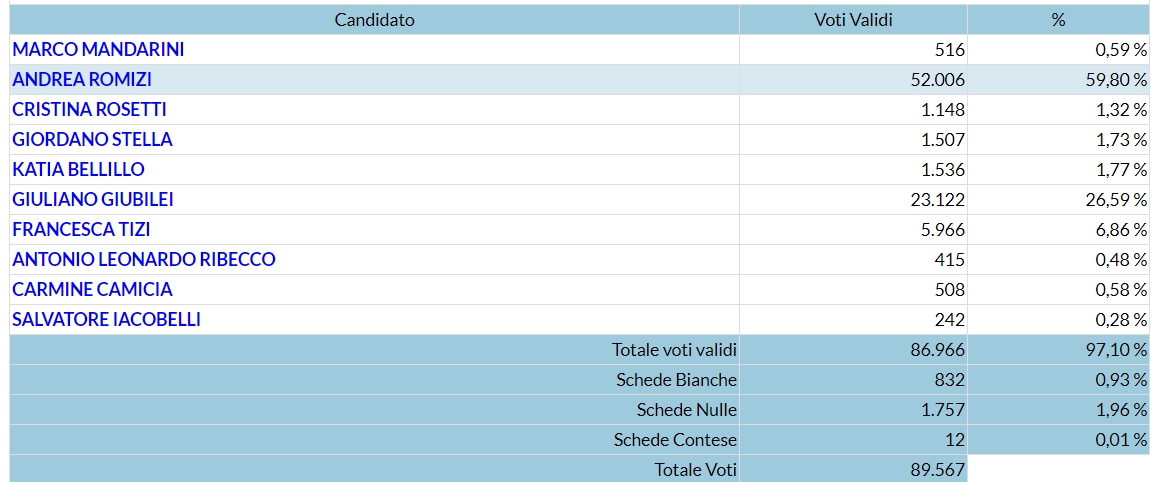Open the ANDREA ROMIZI candidate link
The height and width of the screenshot is (482, 1155).
82,80
